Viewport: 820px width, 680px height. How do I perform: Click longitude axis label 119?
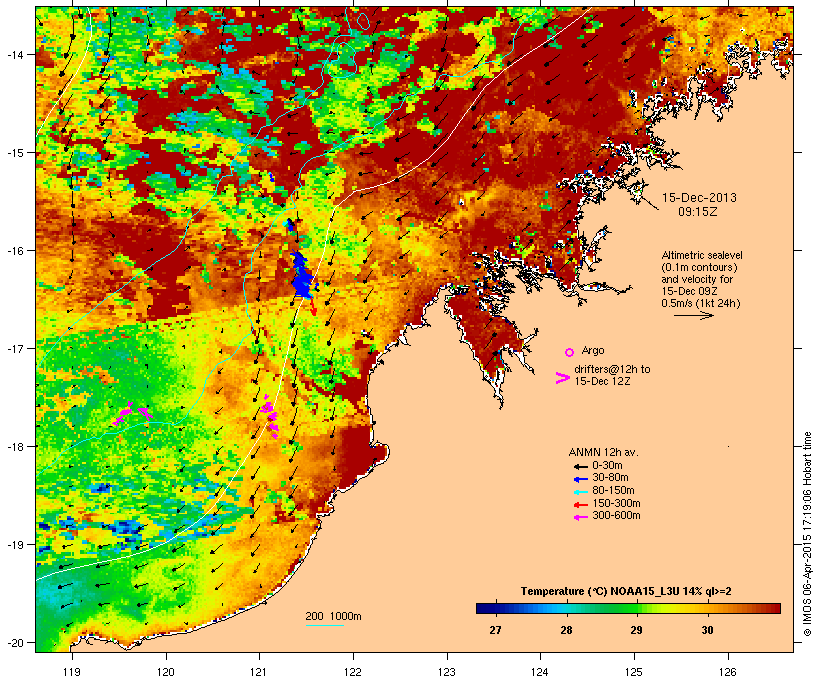(72, 672)
